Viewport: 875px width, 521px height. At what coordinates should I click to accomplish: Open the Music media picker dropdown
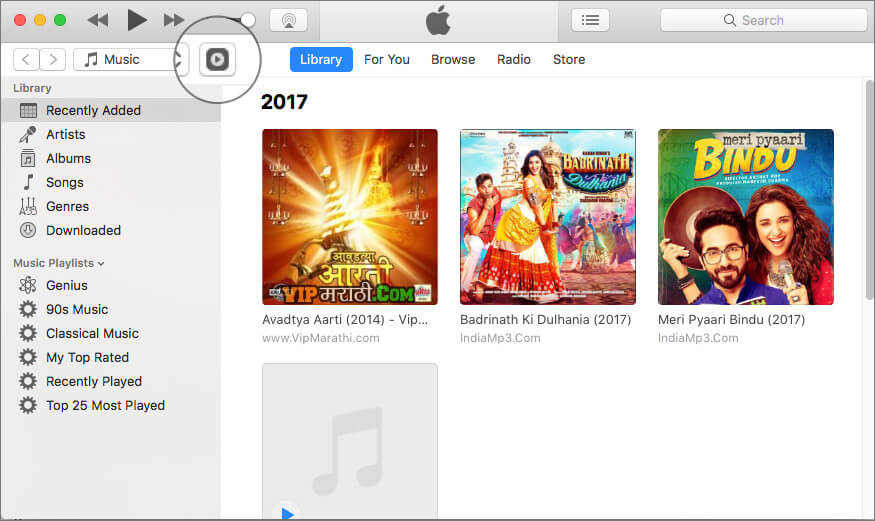pos(131,59)
